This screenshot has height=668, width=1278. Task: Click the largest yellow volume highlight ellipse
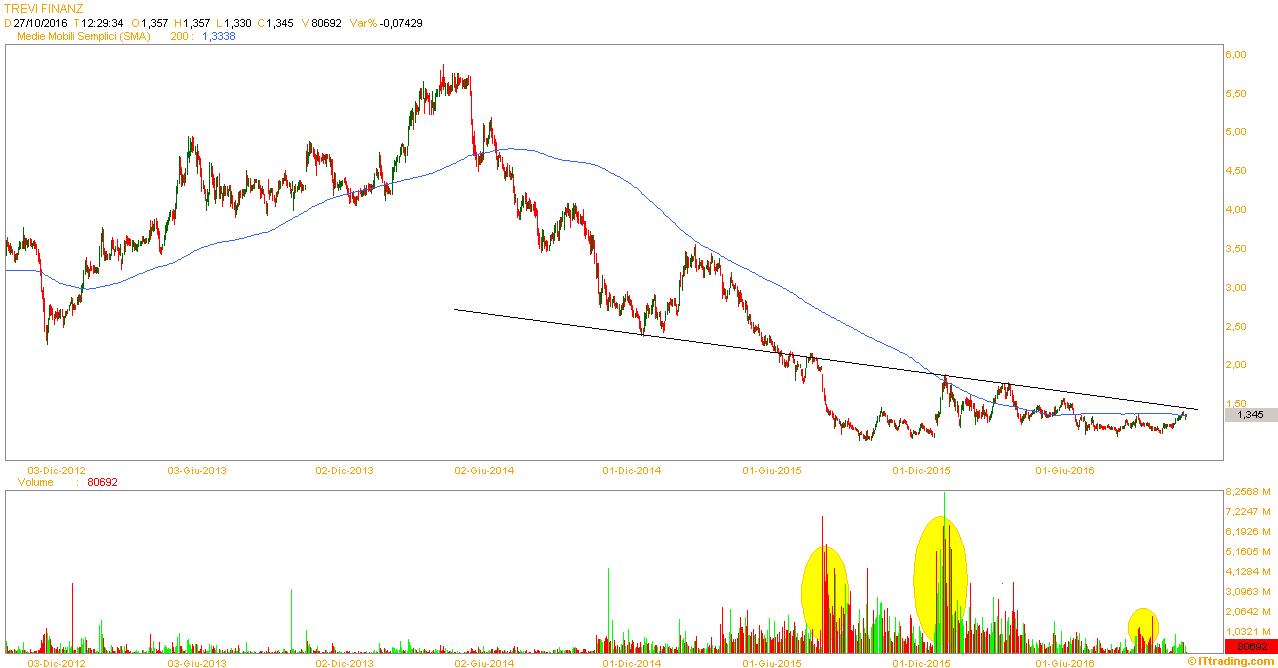940,580
